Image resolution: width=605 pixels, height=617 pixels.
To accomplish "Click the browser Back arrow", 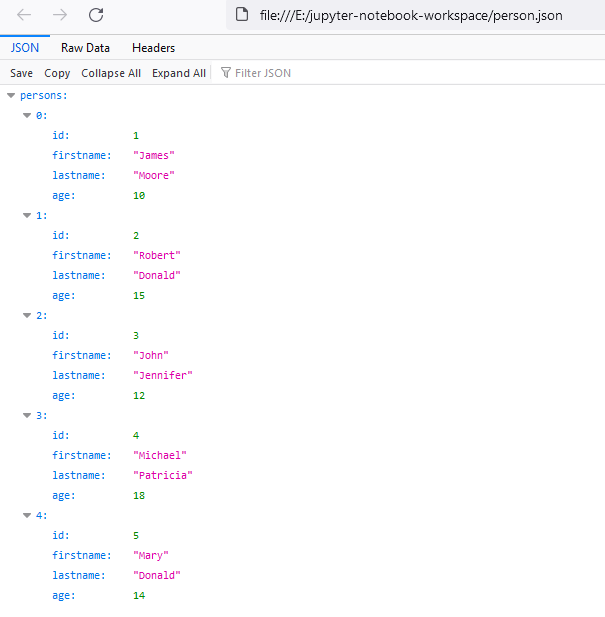I will click(x=24, y=15).
